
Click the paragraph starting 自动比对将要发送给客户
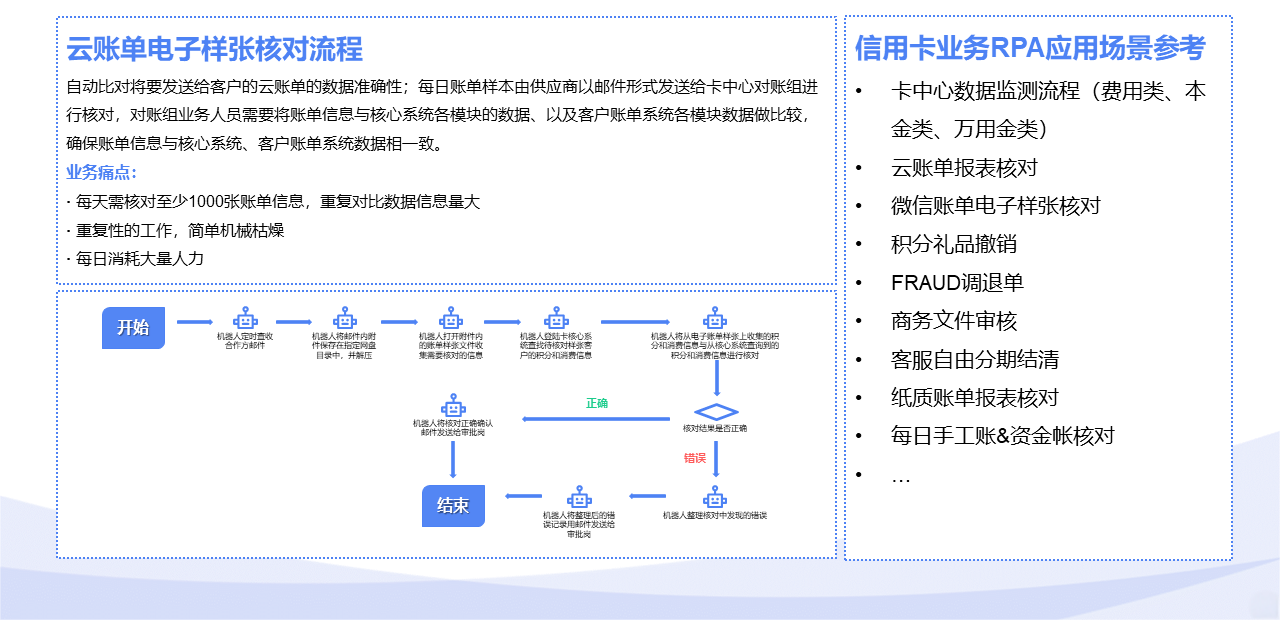pyautogui.click(x=442, y=115)
